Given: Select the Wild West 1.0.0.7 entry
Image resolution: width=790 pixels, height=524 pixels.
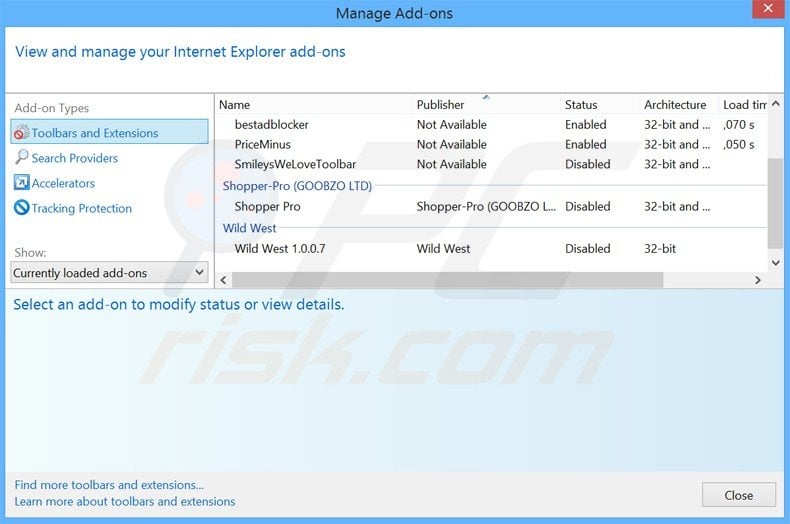Looking at the screenshot, I should [x=280, y=249].
